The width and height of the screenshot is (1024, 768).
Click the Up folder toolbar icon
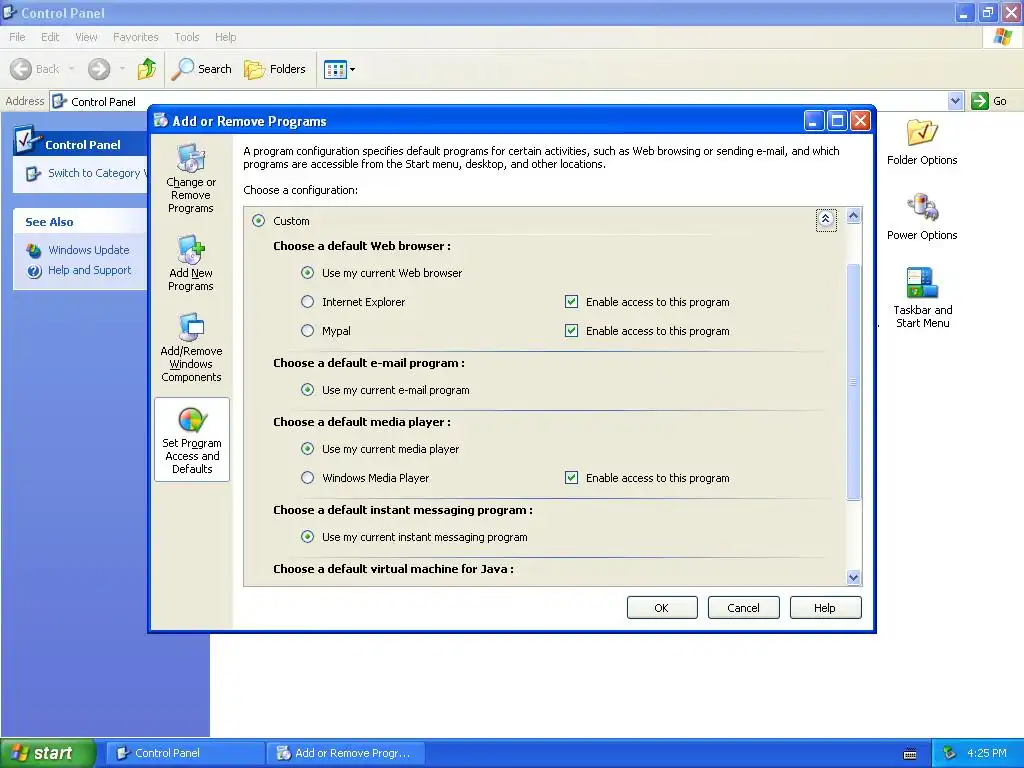click(x=147, y=69)
